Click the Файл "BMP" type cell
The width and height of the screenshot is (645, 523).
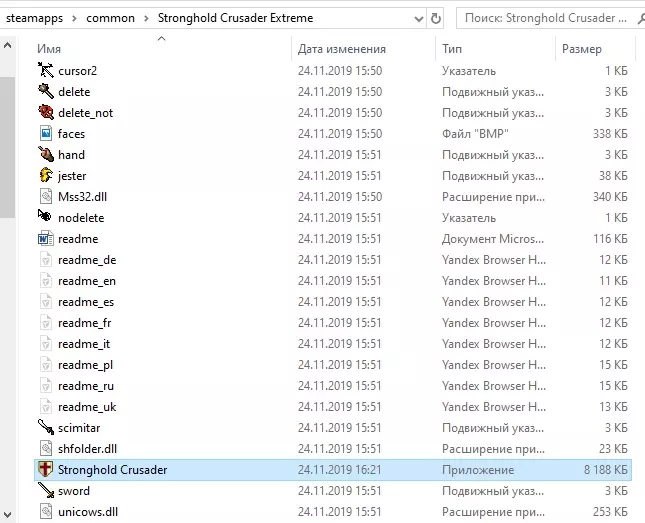(x=475, y=134)
